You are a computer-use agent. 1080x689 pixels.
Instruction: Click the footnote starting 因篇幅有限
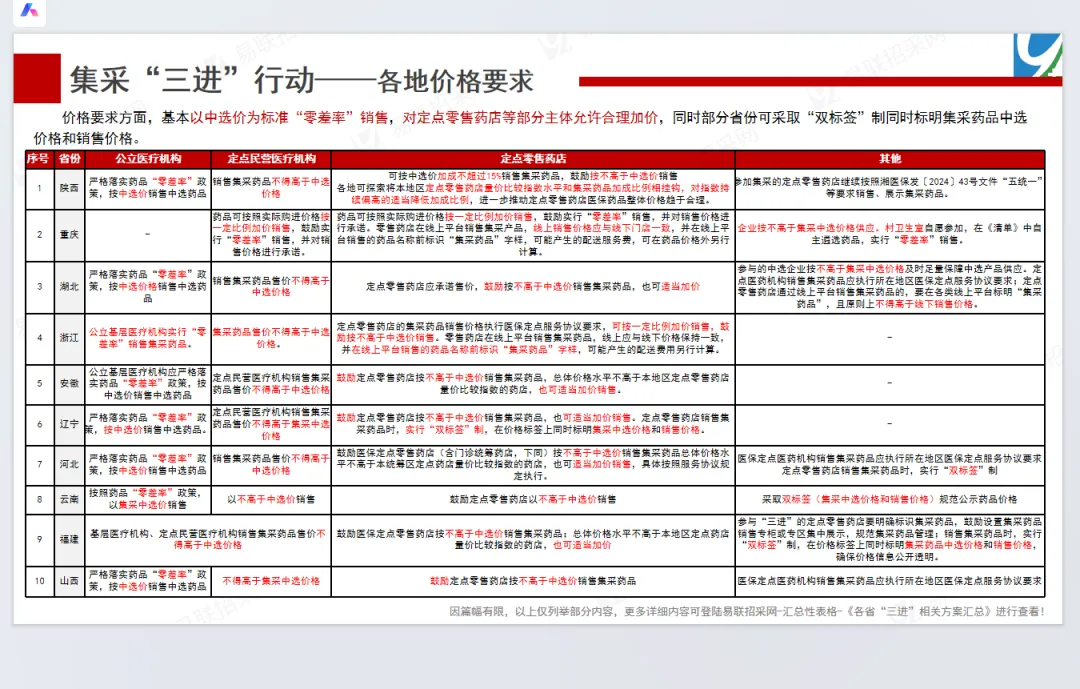tap(747, 611)
